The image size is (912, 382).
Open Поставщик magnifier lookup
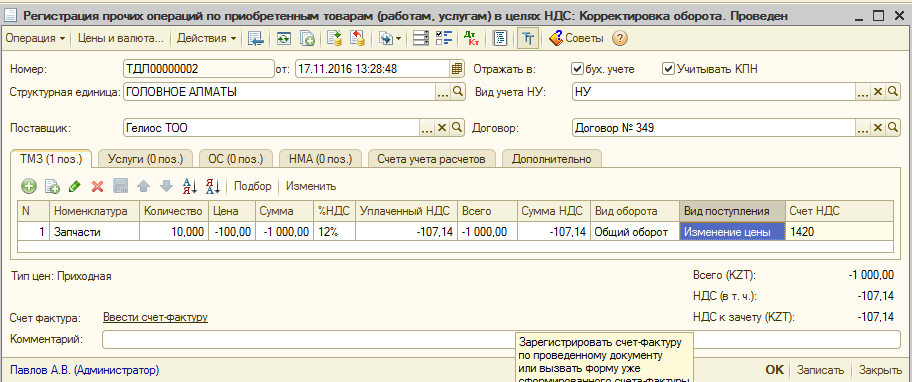click(x=457, y=127)
